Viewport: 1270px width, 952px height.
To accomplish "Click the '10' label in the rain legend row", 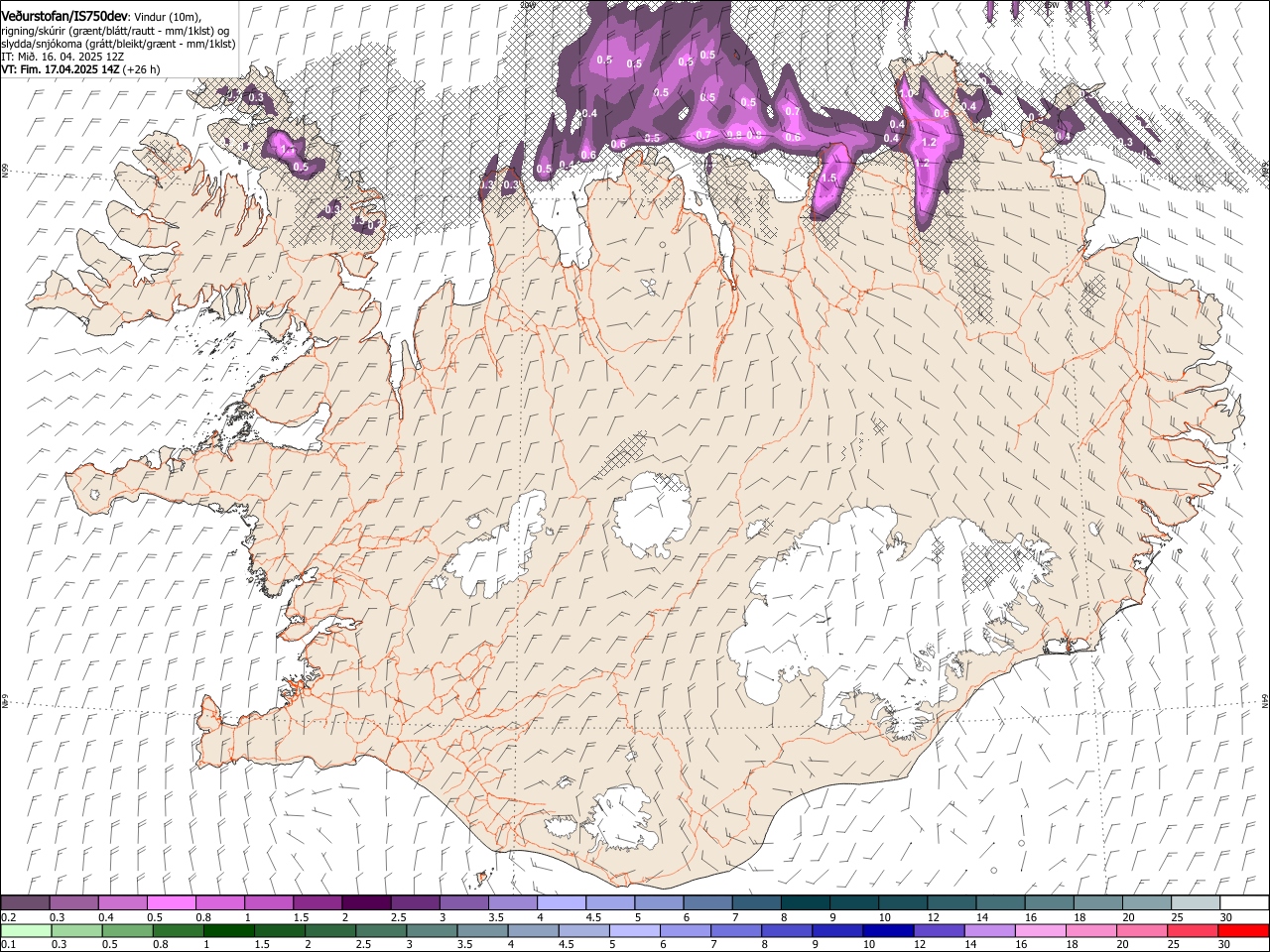I will (869, 944).
